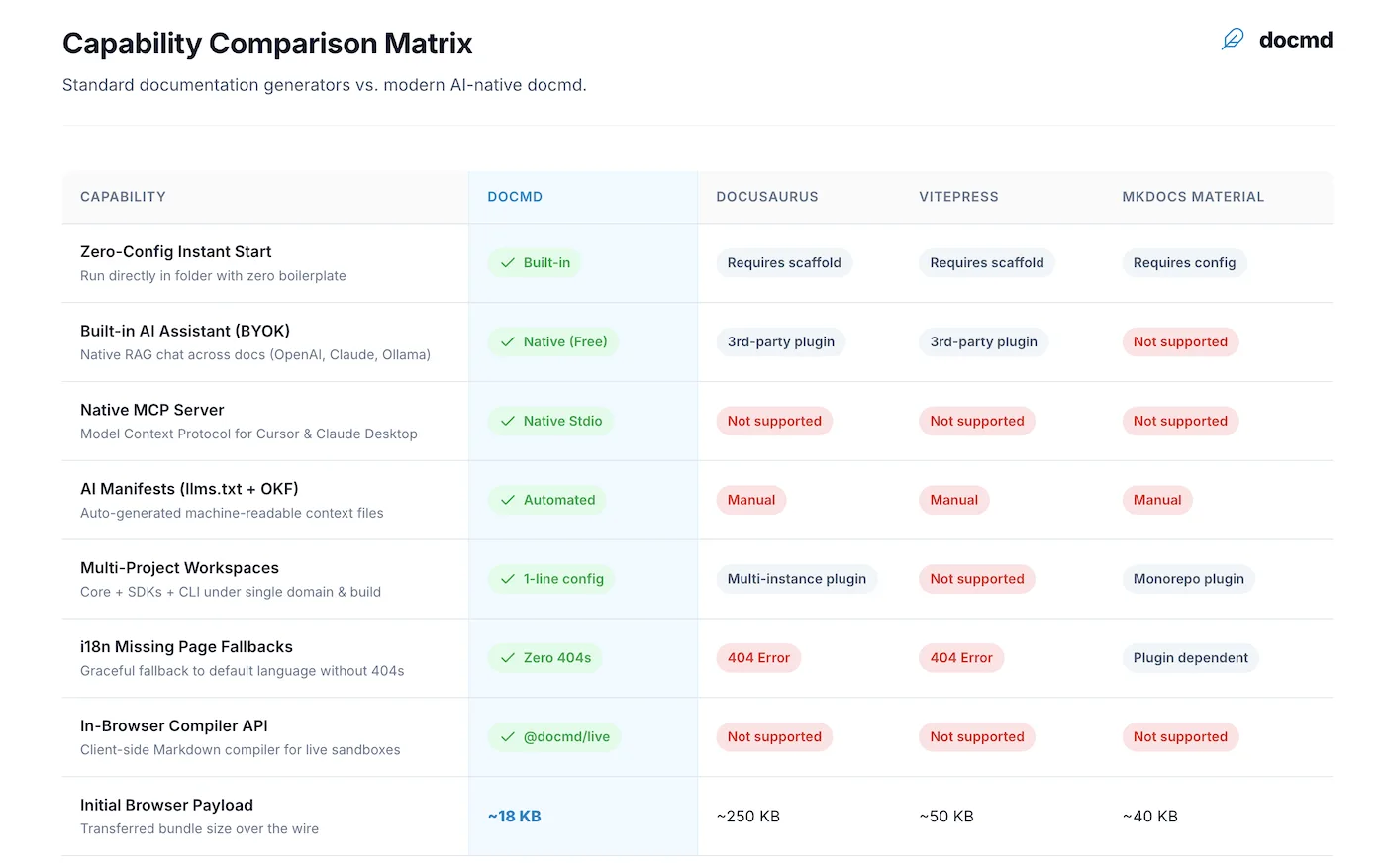This screenshot has width=1386, height=868.
Task: Click the 'Requires config' badge
Action: click(x=1184, y=263)
